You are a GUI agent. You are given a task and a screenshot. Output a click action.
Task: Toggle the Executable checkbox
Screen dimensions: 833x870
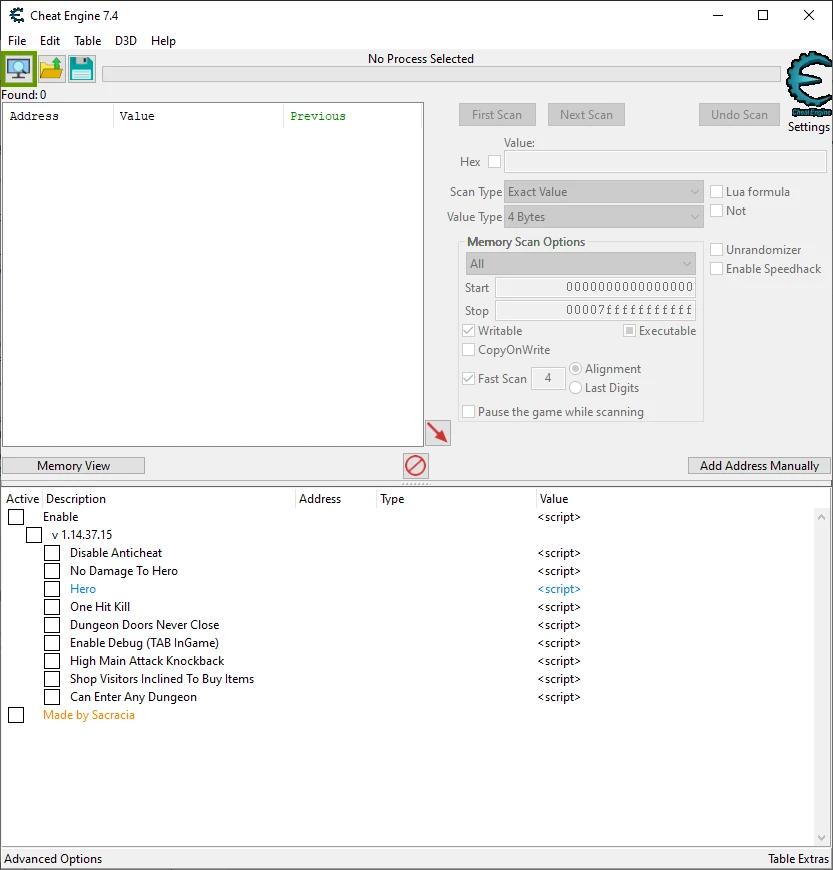629,331
